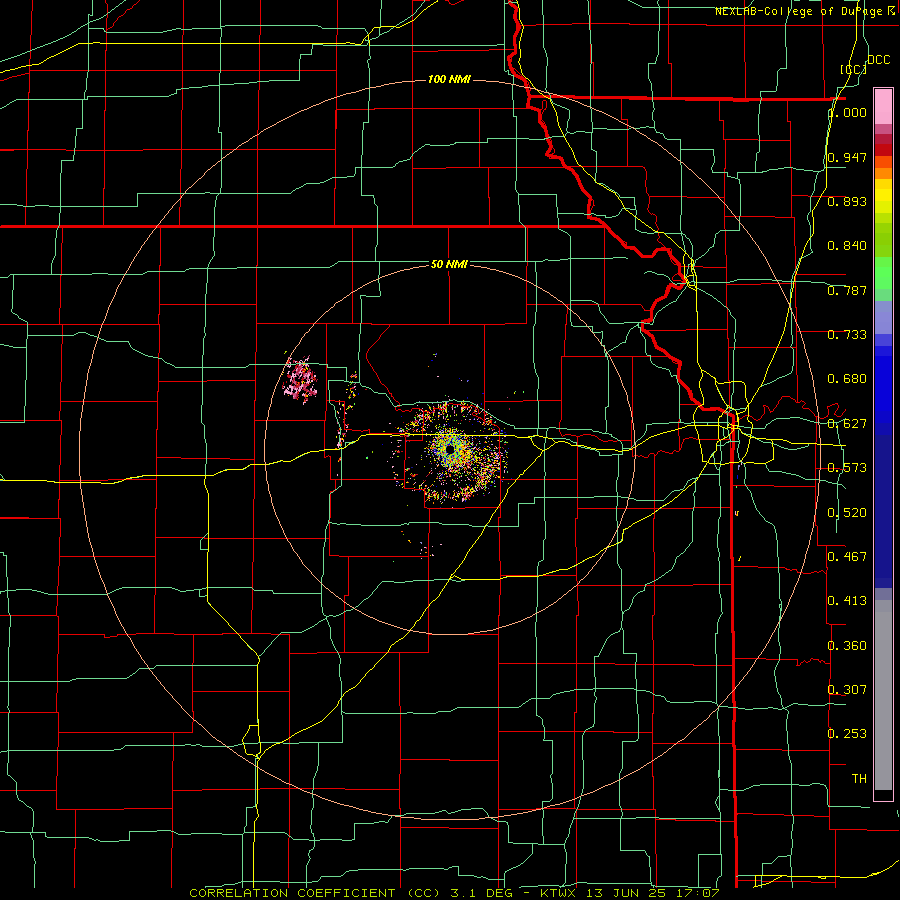
Task: Click the pink radar echo cluster near the 50 NMI ring
Action: tap(300, 379)
